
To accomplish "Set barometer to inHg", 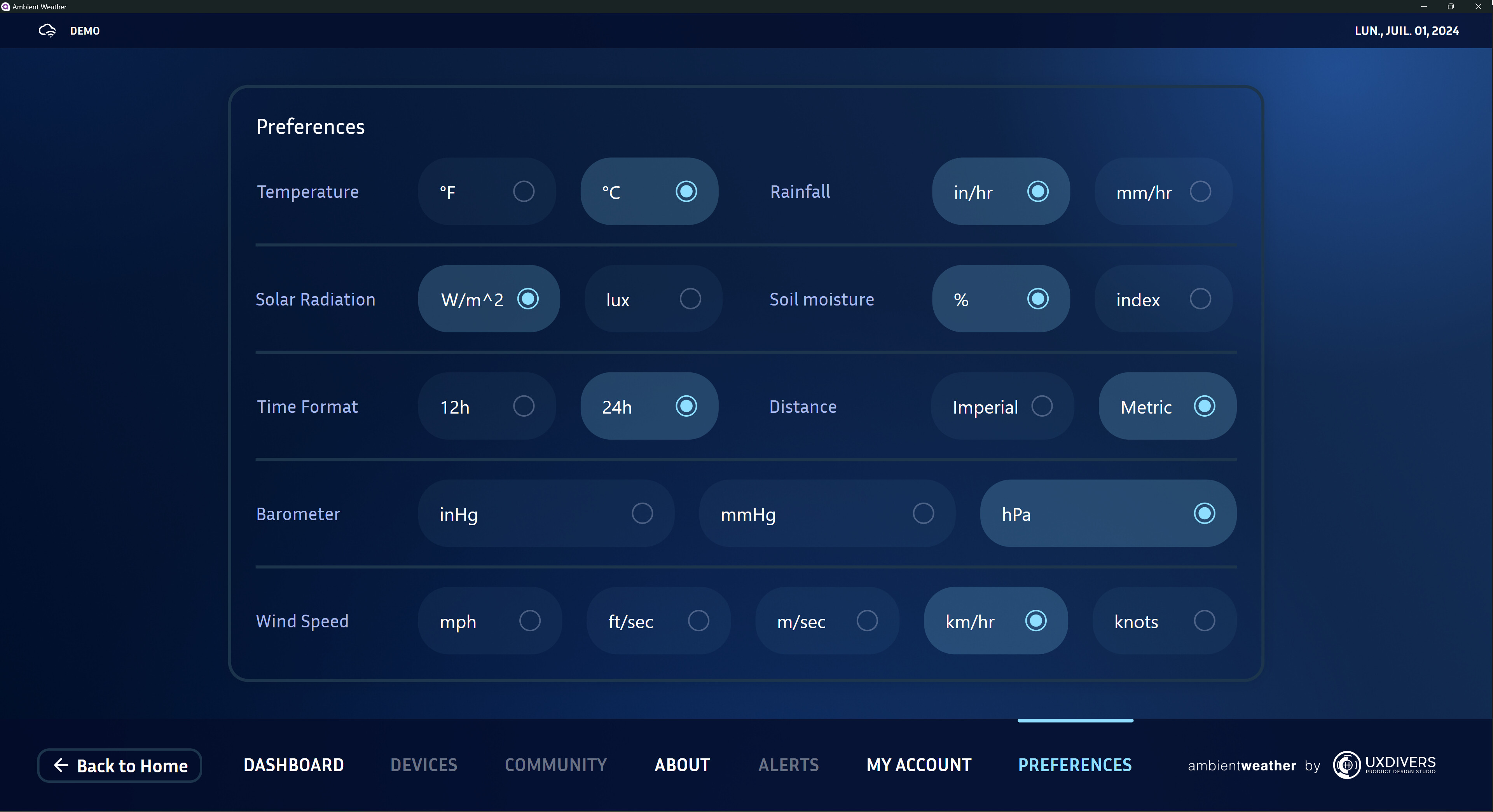I will [x=546, y=513].
